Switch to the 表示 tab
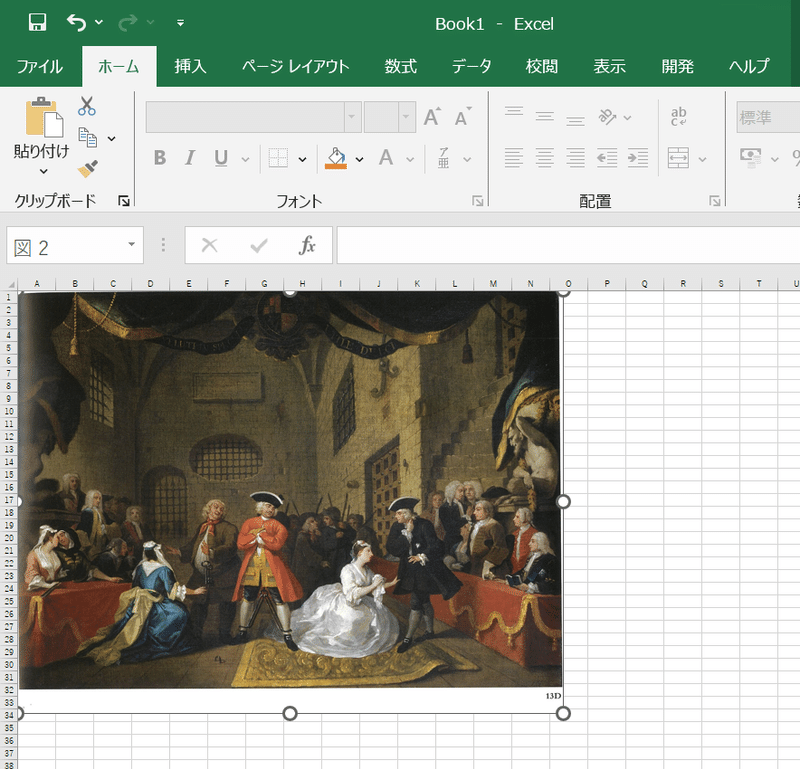Viewport: 800px width, 769px height. [610, 66]
